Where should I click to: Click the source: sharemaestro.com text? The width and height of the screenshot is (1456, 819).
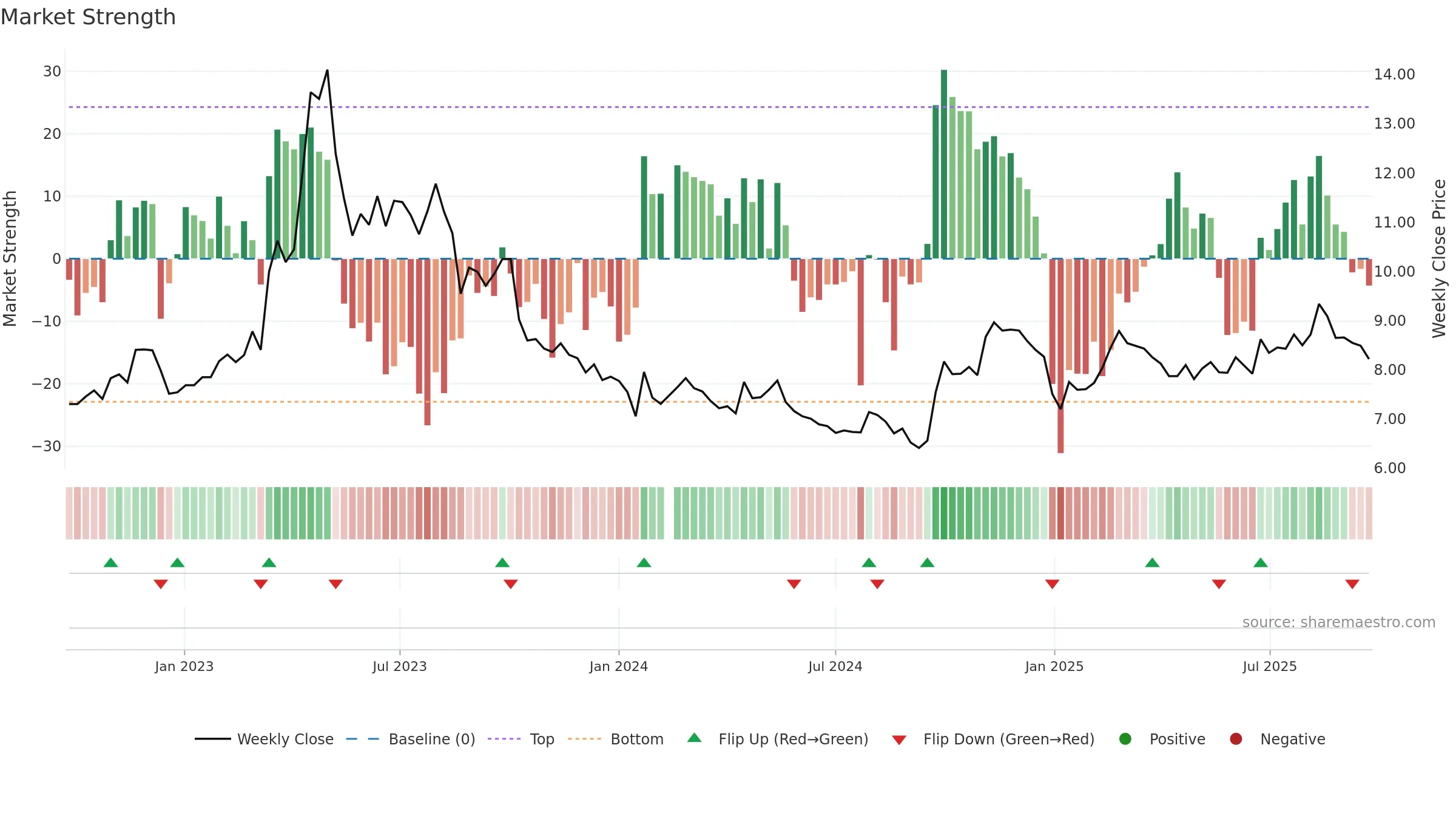1339,622
